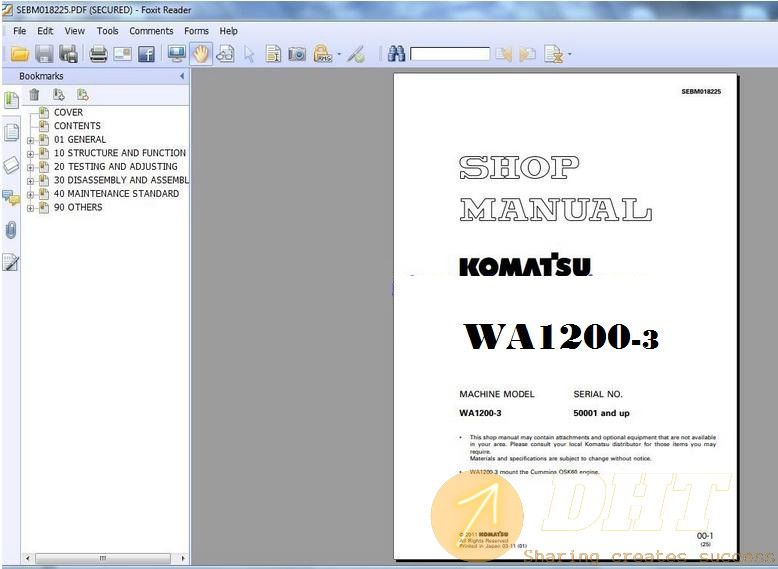Click the Open folder icon
The width and height of the screenshot is (778, 569).
(x=19, y=54)
